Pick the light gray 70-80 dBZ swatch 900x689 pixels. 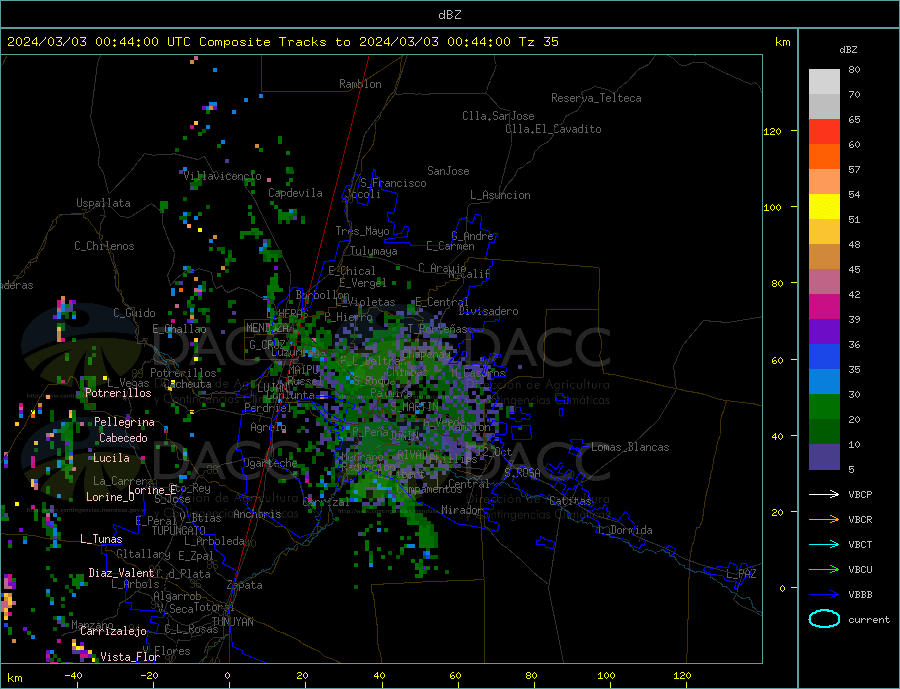(x=824, y=82)
